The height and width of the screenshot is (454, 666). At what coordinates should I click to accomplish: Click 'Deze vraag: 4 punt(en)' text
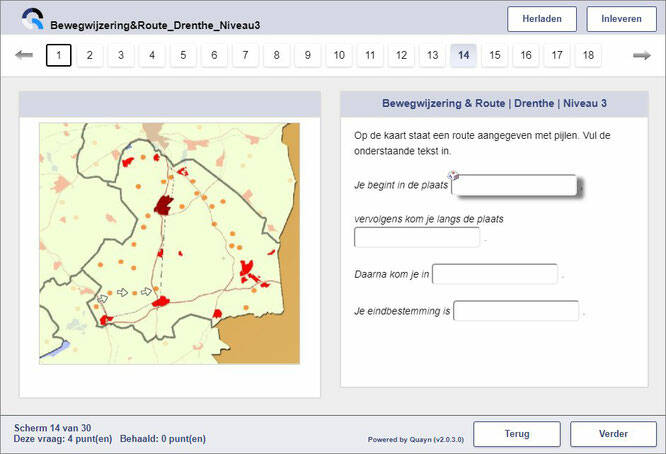coord(63,439)
